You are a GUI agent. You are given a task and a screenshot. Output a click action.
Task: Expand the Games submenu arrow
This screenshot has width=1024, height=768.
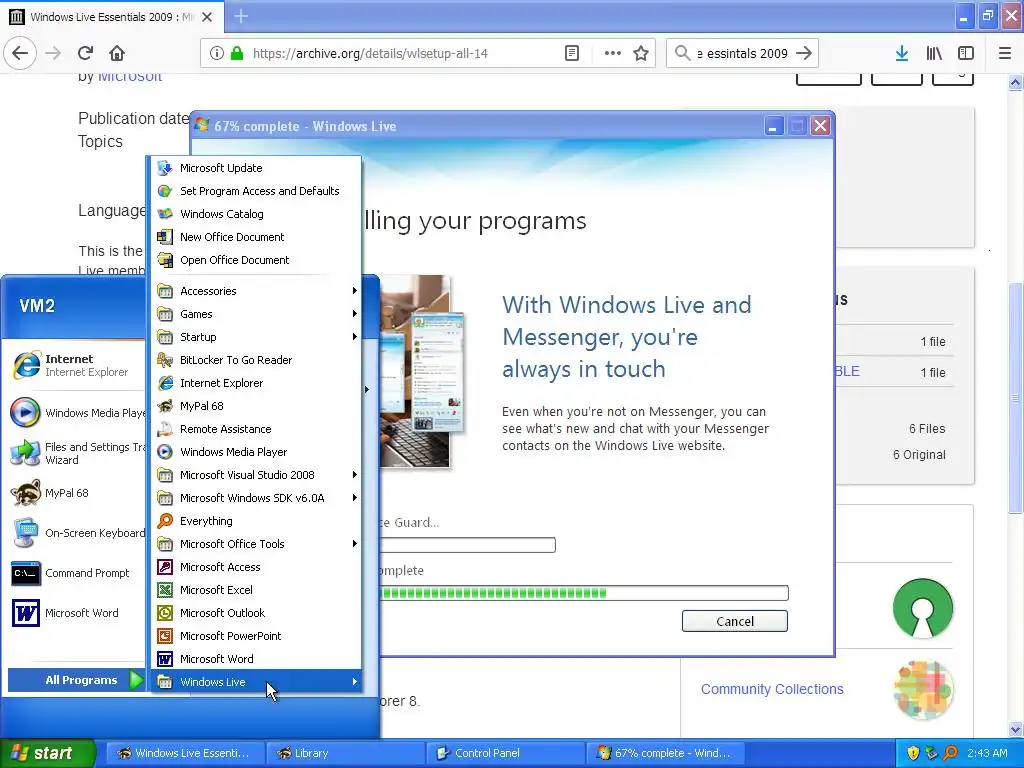pos(355,313)
